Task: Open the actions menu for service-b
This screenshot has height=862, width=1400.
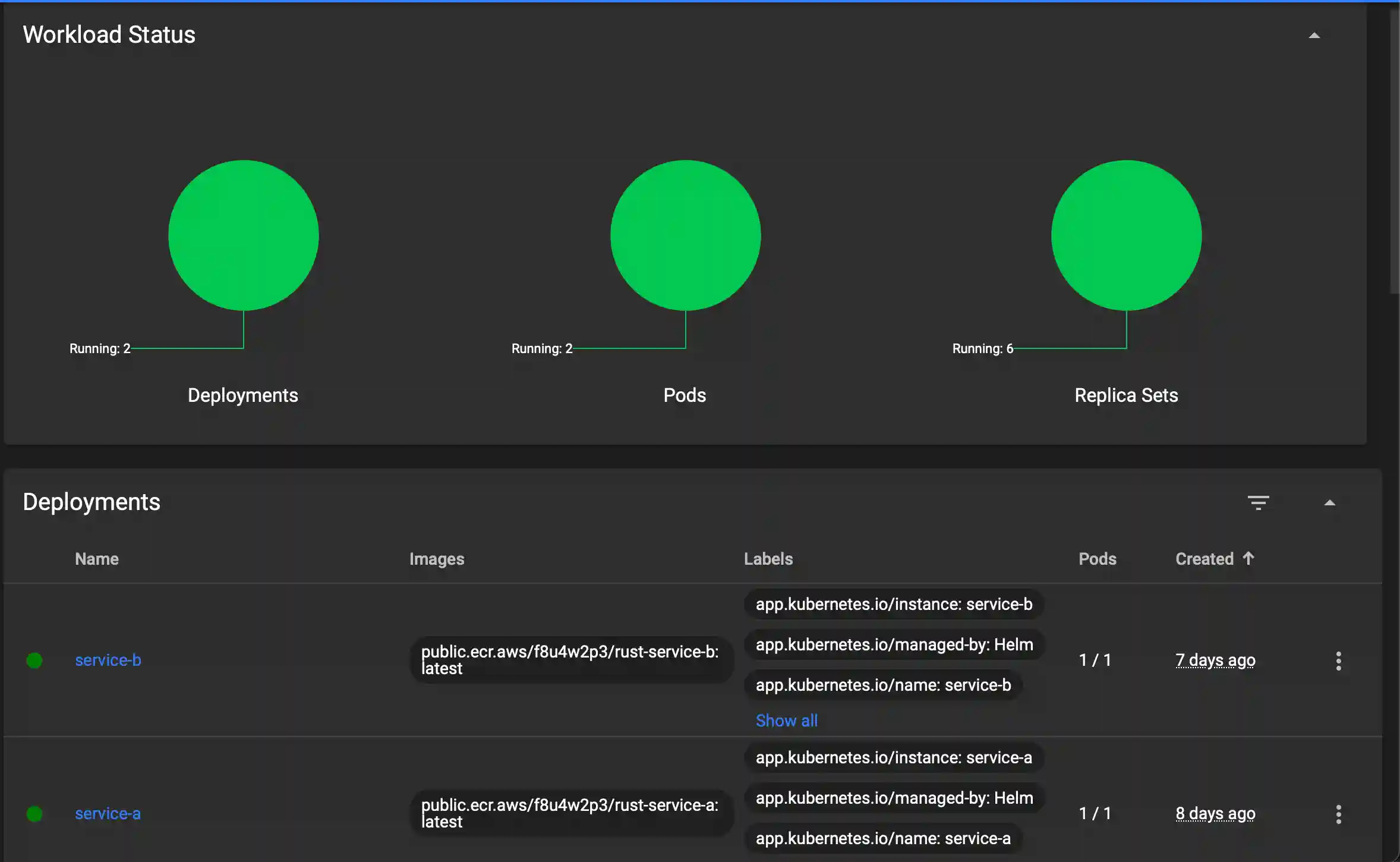Action: click(1338, 660)
